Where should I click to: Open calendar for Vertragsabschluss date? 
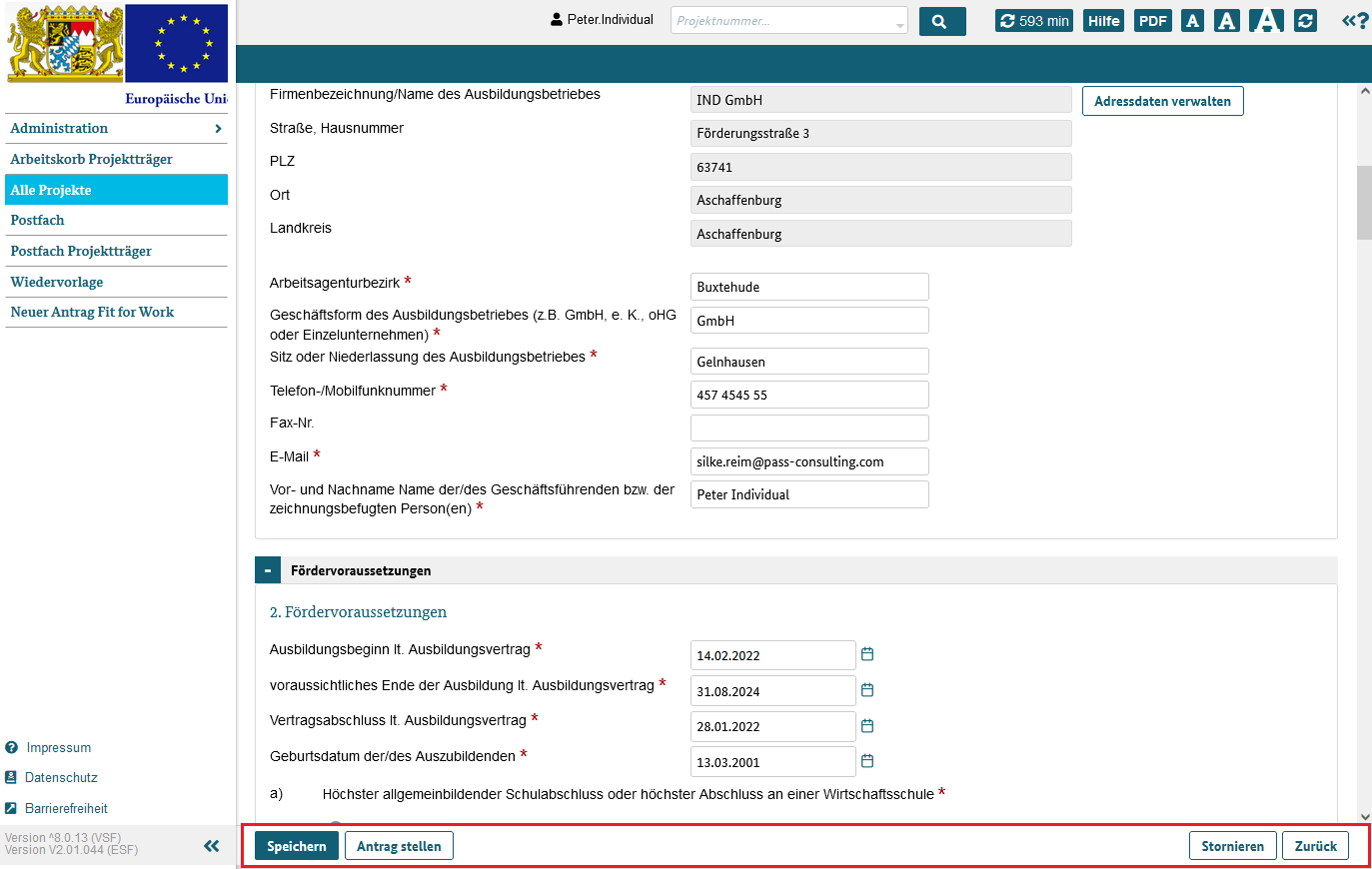pyautogui.click(x=867, y=726)
